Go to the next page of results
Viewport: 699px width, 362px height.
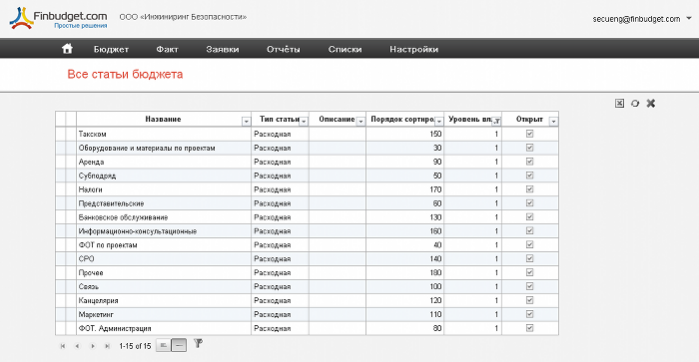pos(93,346)
